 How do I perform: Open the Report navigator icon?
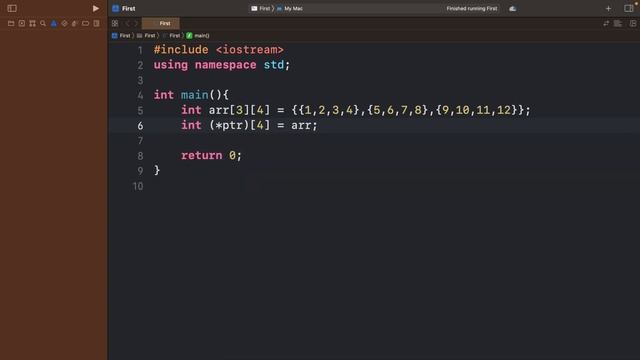coord(96,24)
